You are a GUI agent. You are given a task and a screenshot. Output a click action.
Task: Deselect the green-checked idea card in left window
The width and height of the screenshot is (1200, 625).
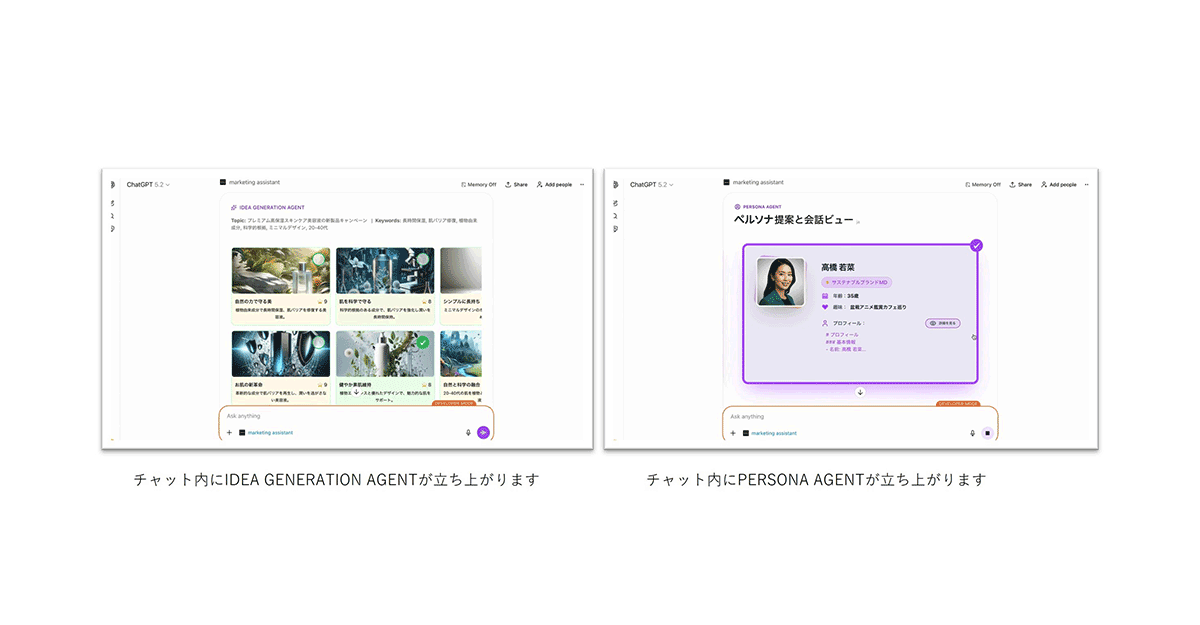tap(423, 342)
